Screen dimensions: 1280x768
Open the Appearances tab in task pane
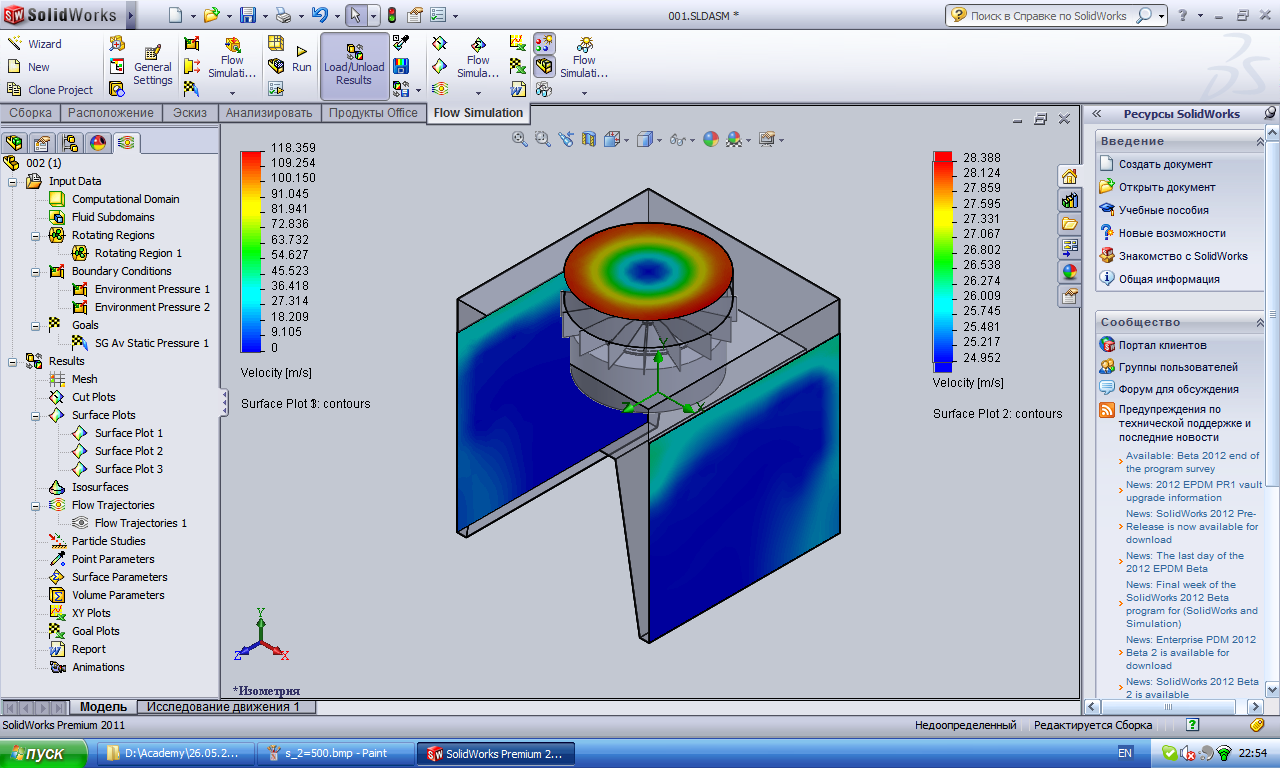click(x=1069, y=271)
